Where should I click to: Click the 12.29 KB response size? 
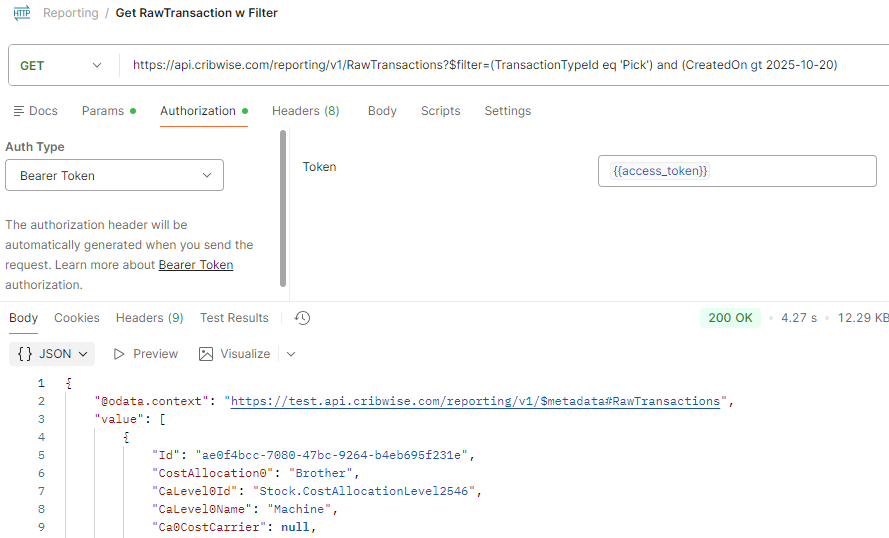click(x=863, y=318)
